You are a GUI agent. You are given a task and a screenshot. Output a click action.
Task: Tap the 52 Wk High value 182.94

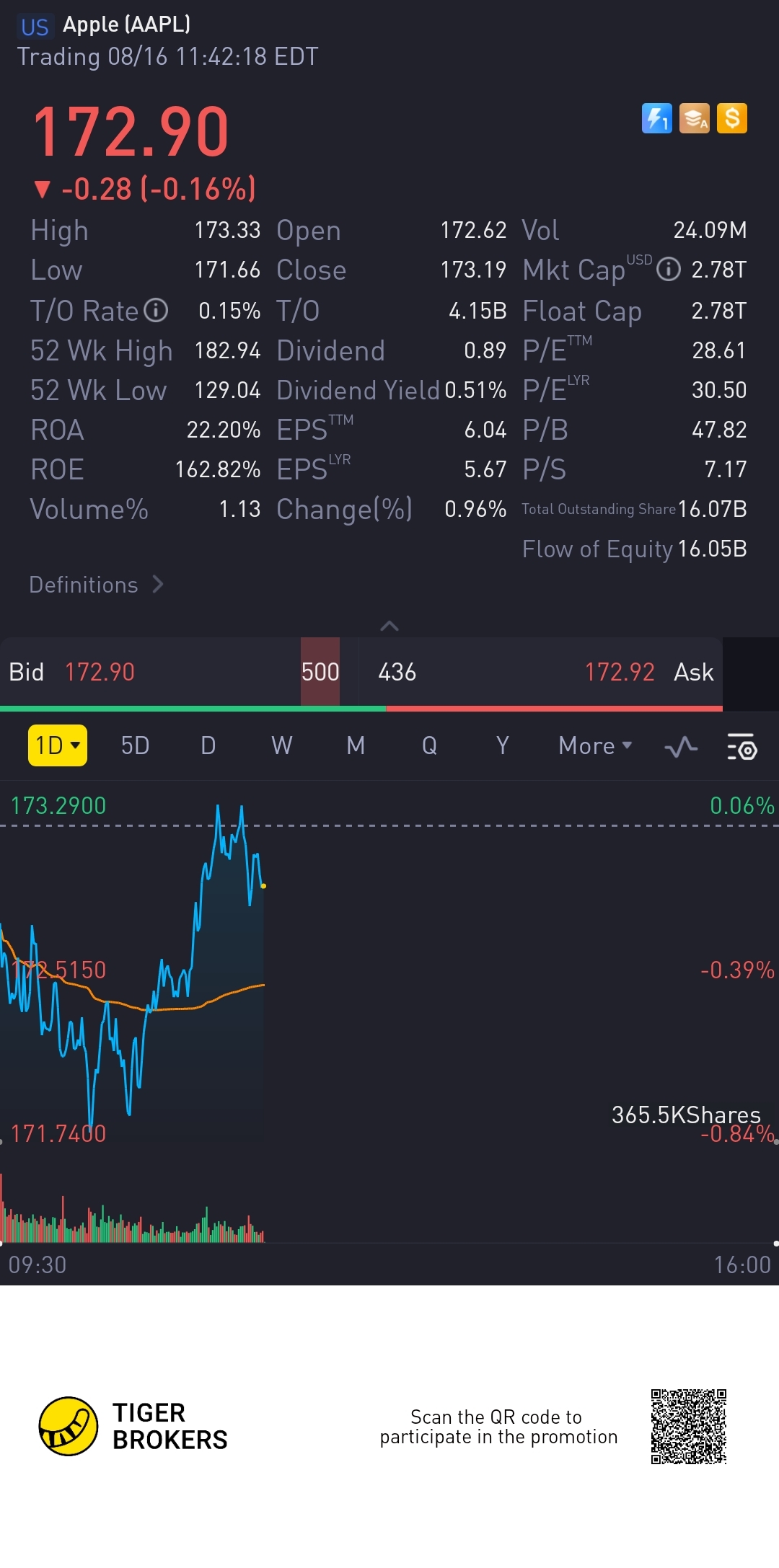227,350
